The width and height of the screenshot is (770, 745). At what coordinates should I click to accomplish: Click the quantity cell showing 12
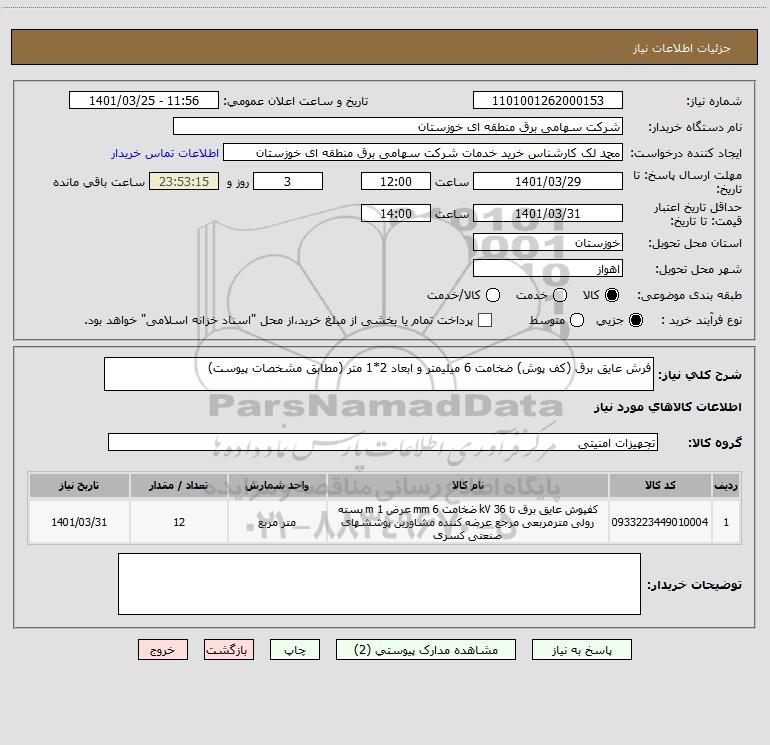click(179, 522)
